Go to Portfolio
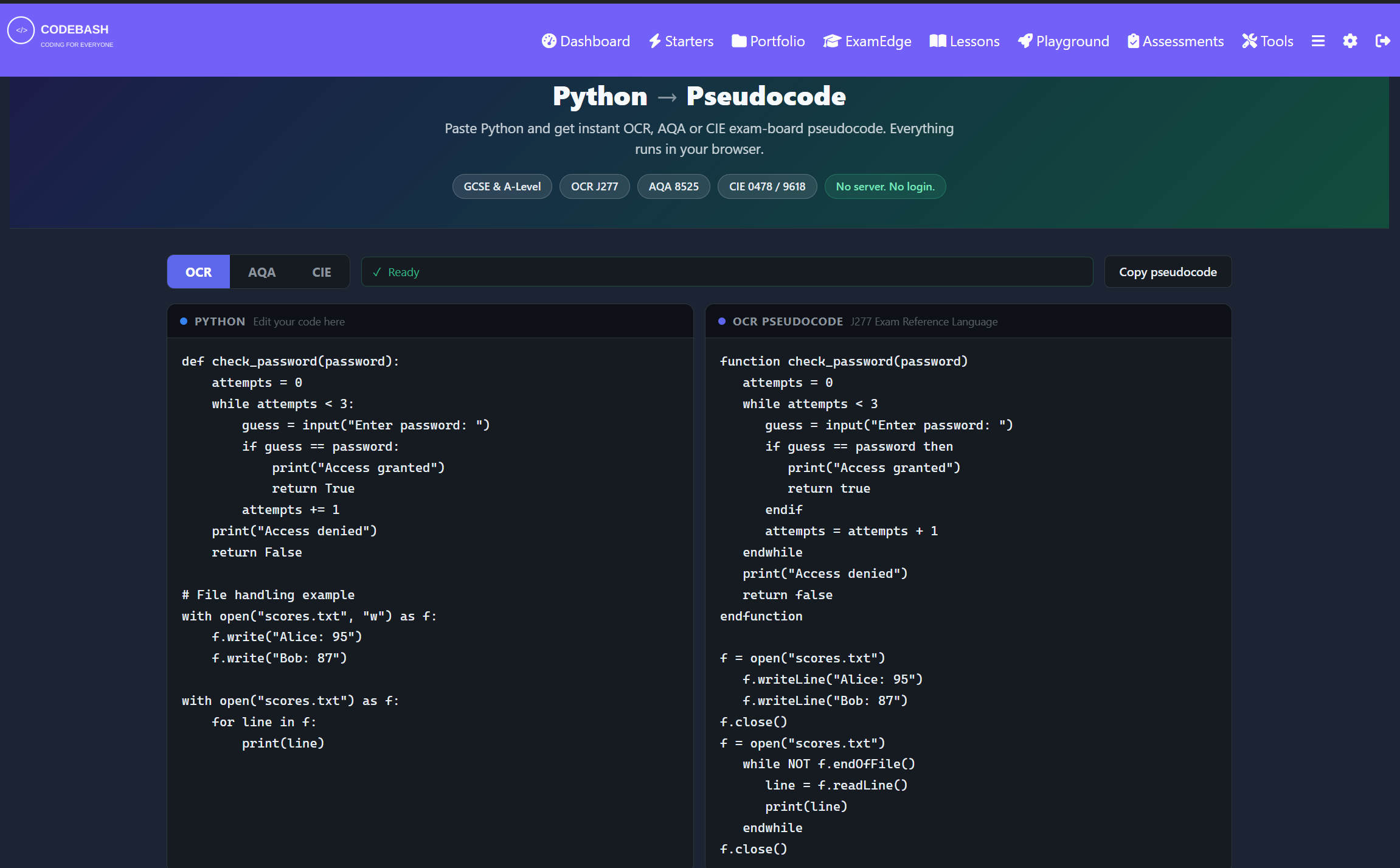 click(768, 41)
